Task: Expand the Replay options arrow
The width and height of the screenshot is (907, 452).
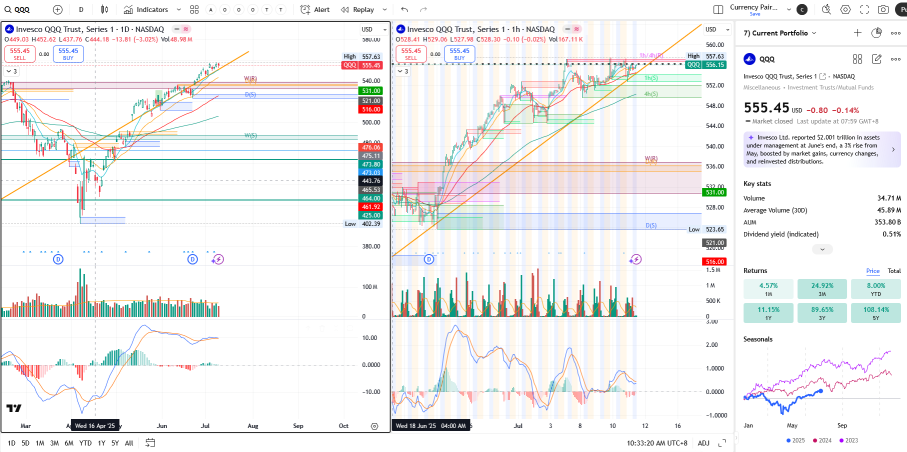Action: tap(384, 10)
